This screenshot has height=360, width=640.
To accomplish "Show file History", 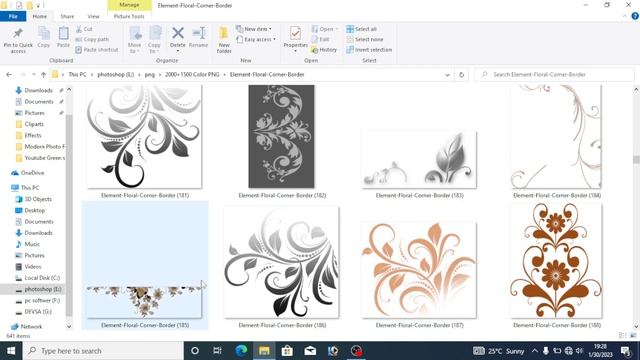I will 324,49.
